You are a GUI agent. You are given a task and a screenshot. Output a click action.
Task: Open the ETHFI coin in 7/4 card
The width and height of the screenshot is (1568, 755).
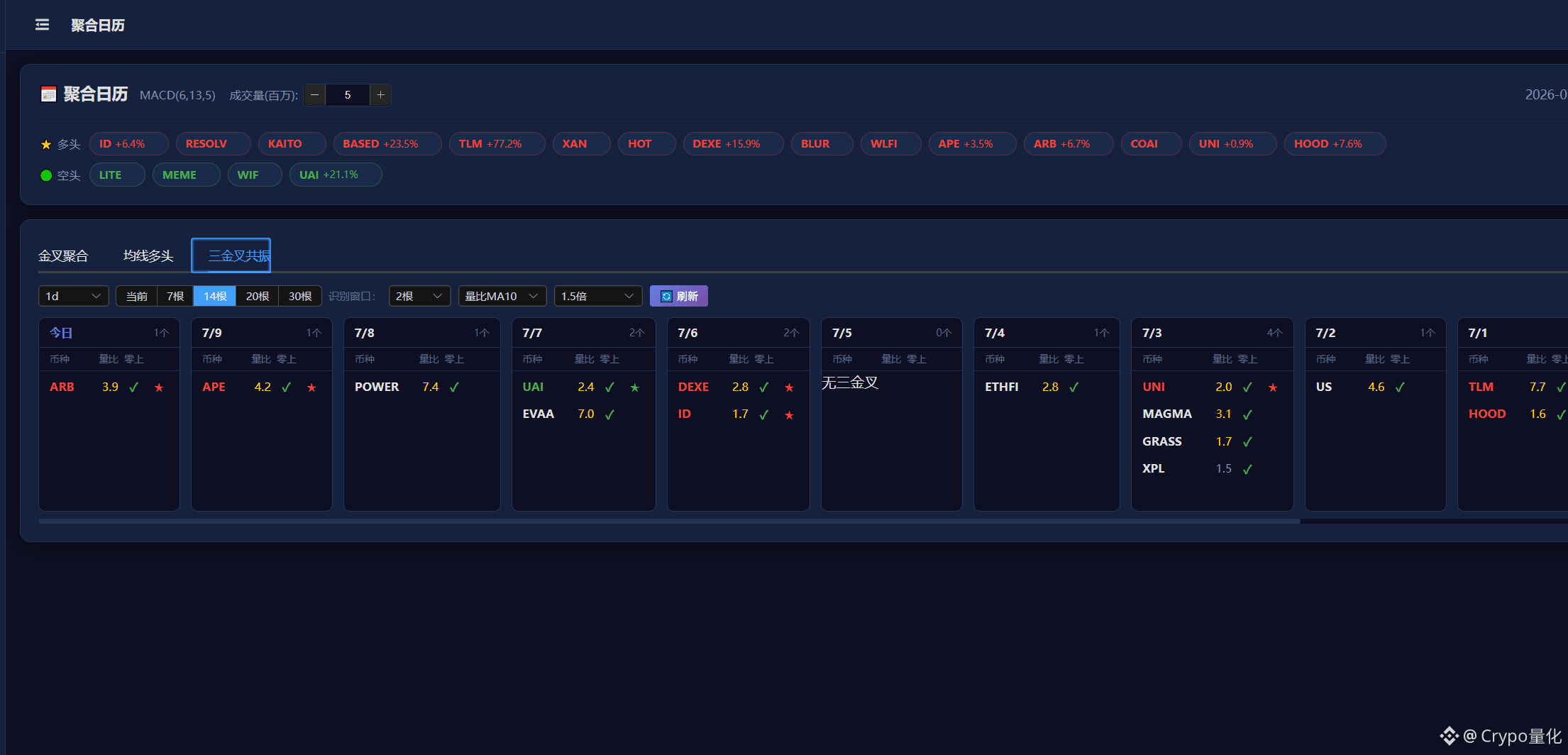click(x=1002, y=387)
